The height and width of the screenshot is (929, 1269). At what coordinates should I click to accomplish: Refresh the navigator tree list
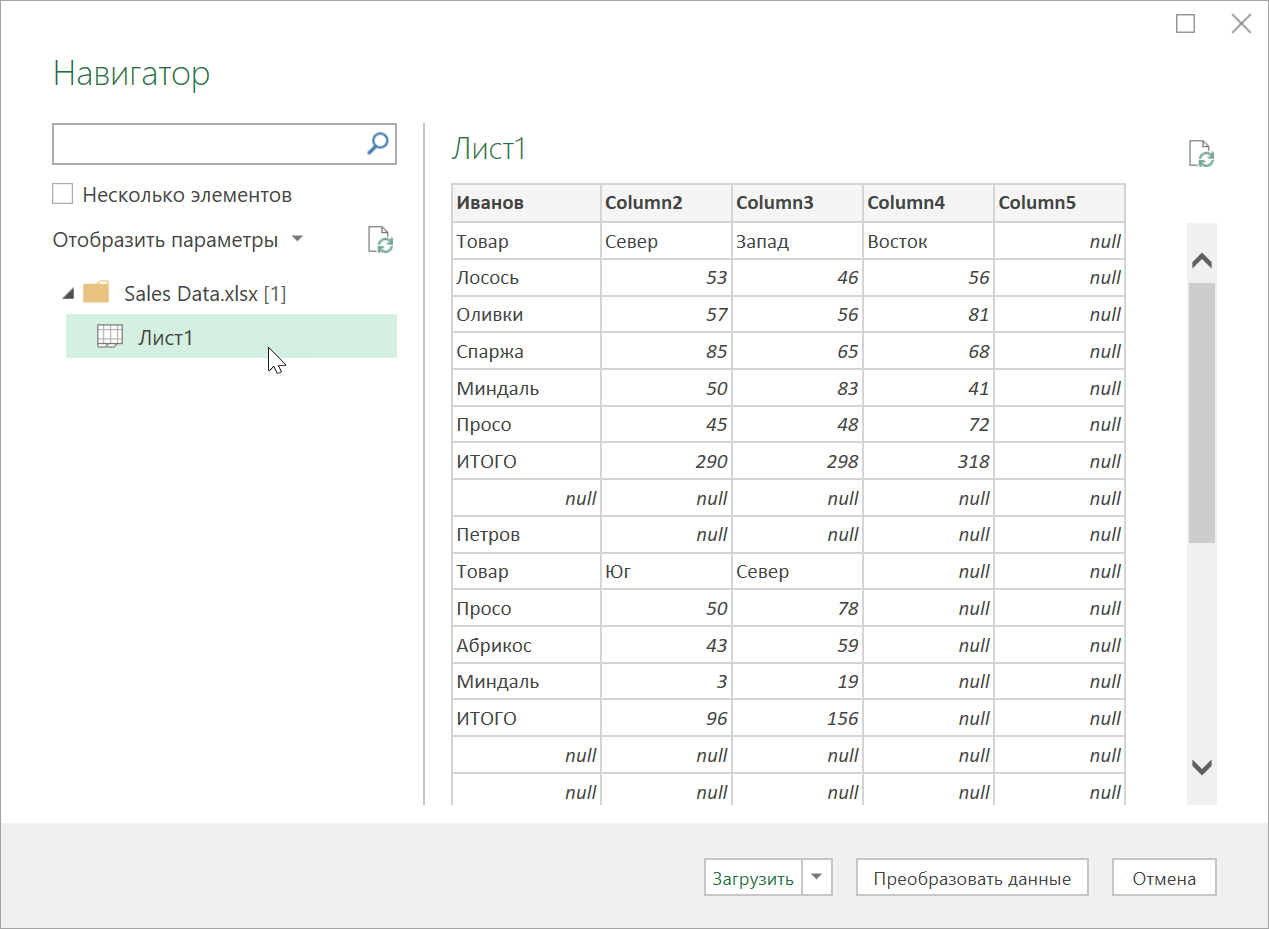coord(381,240)
